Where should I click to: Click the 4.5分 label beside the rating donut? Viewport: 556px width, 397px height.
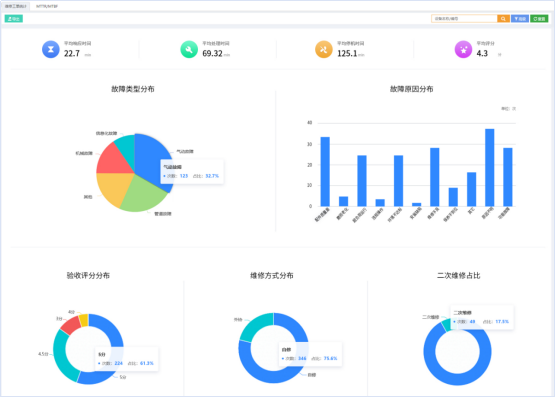coord(43,354)
